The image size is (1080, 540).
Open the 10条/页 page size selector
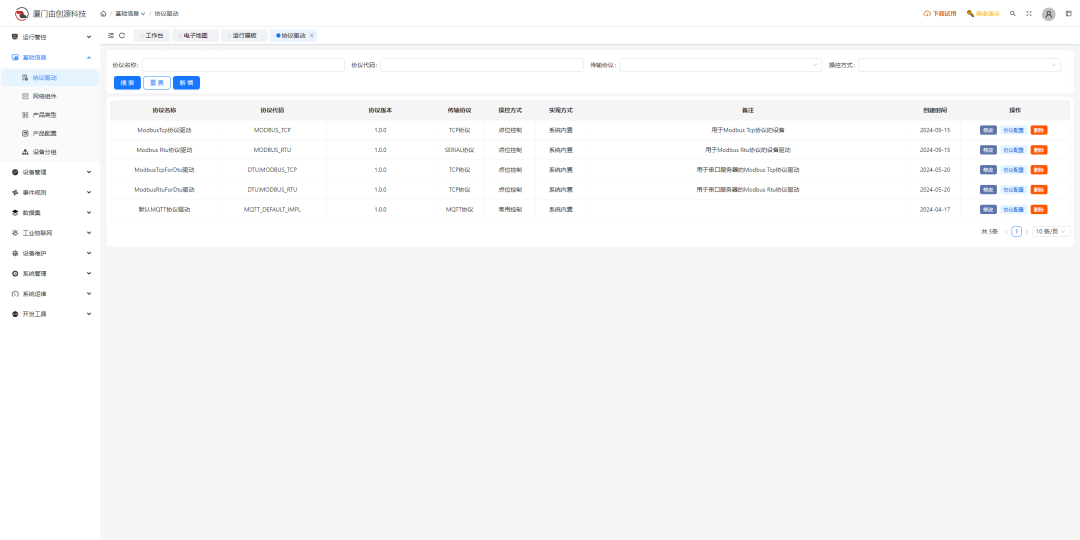pyautogui.click(x=1051, y=231)
